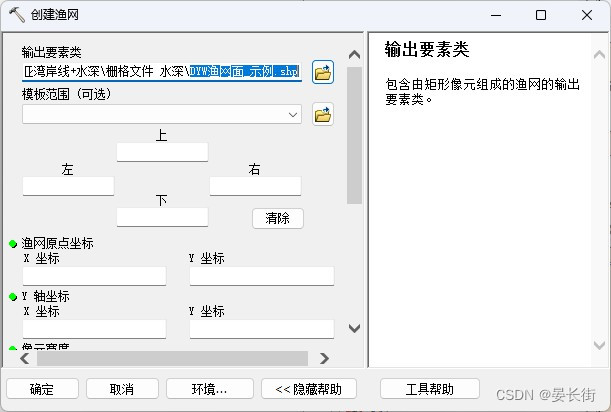Click the help panel scroll down arrow
Viewport: 611px width, 412px height.
click(x=599, y=345)
